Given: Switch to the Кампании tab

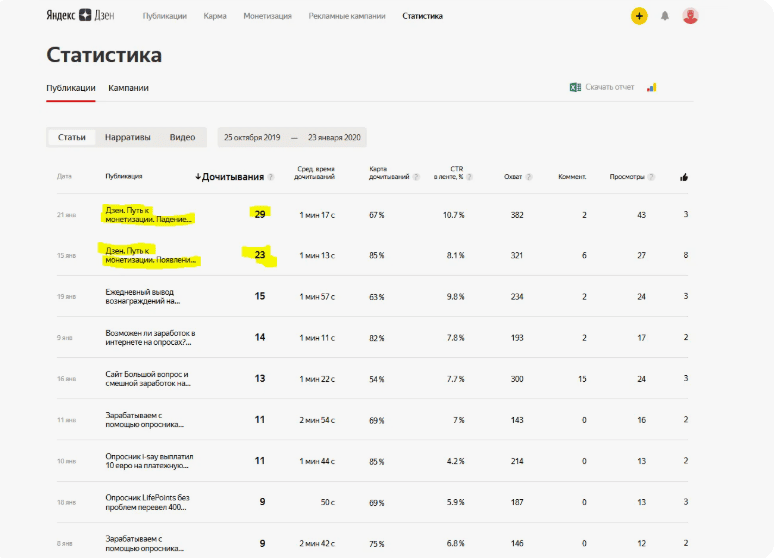Looking at the screenshot, I should [128, 88].
